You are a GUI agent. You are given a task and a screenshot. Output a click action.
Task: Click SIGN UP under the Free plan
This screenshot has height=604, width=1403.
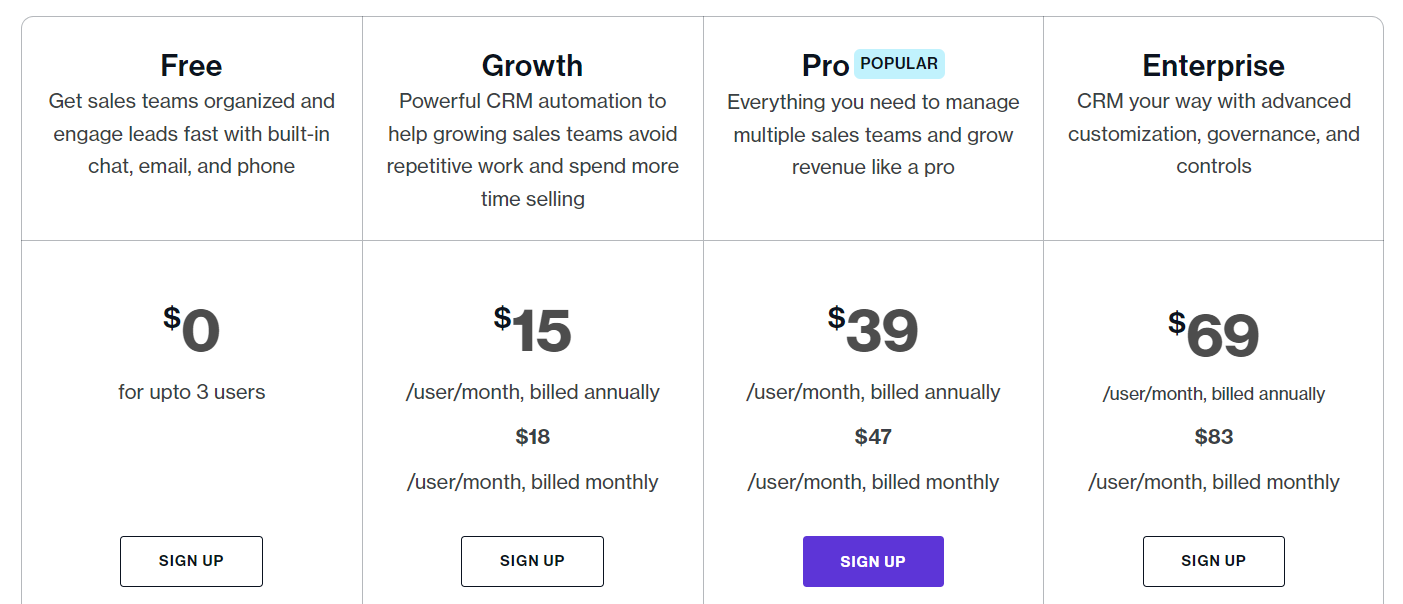(x=191, y=561)
